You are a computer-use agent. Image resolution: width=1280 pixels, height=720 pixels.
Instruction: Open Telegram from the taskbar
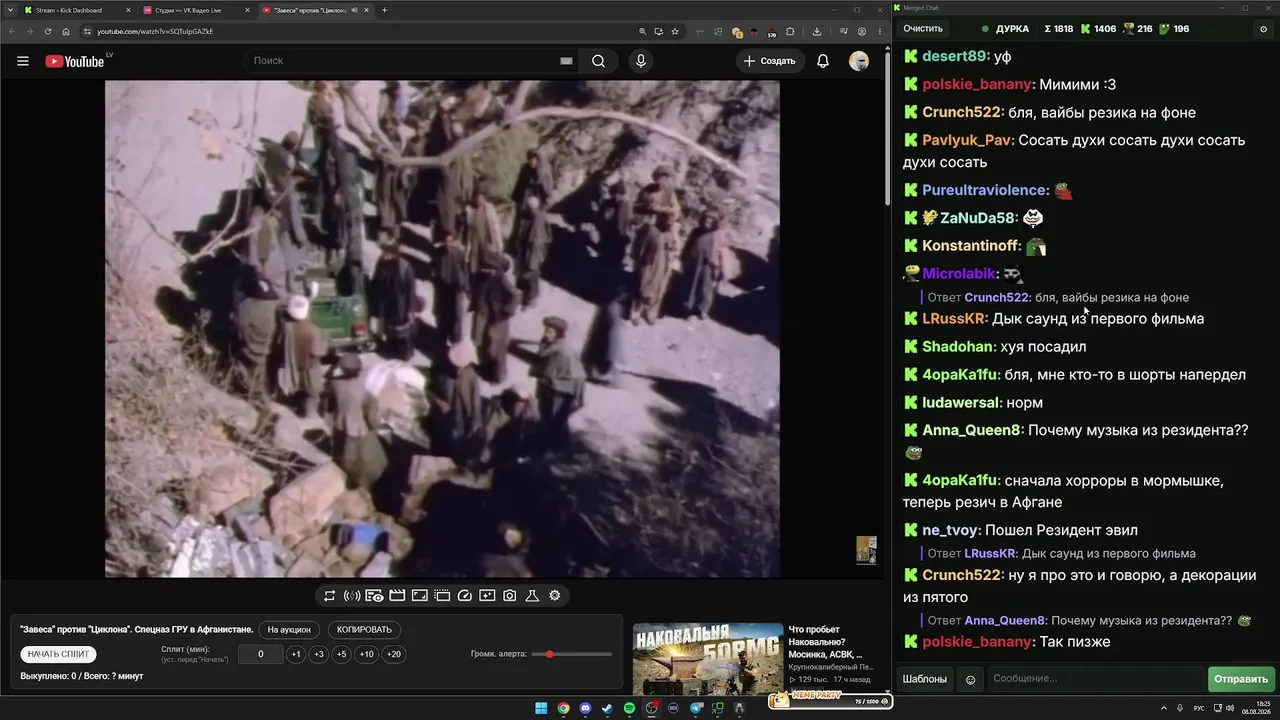coord(696,708)
